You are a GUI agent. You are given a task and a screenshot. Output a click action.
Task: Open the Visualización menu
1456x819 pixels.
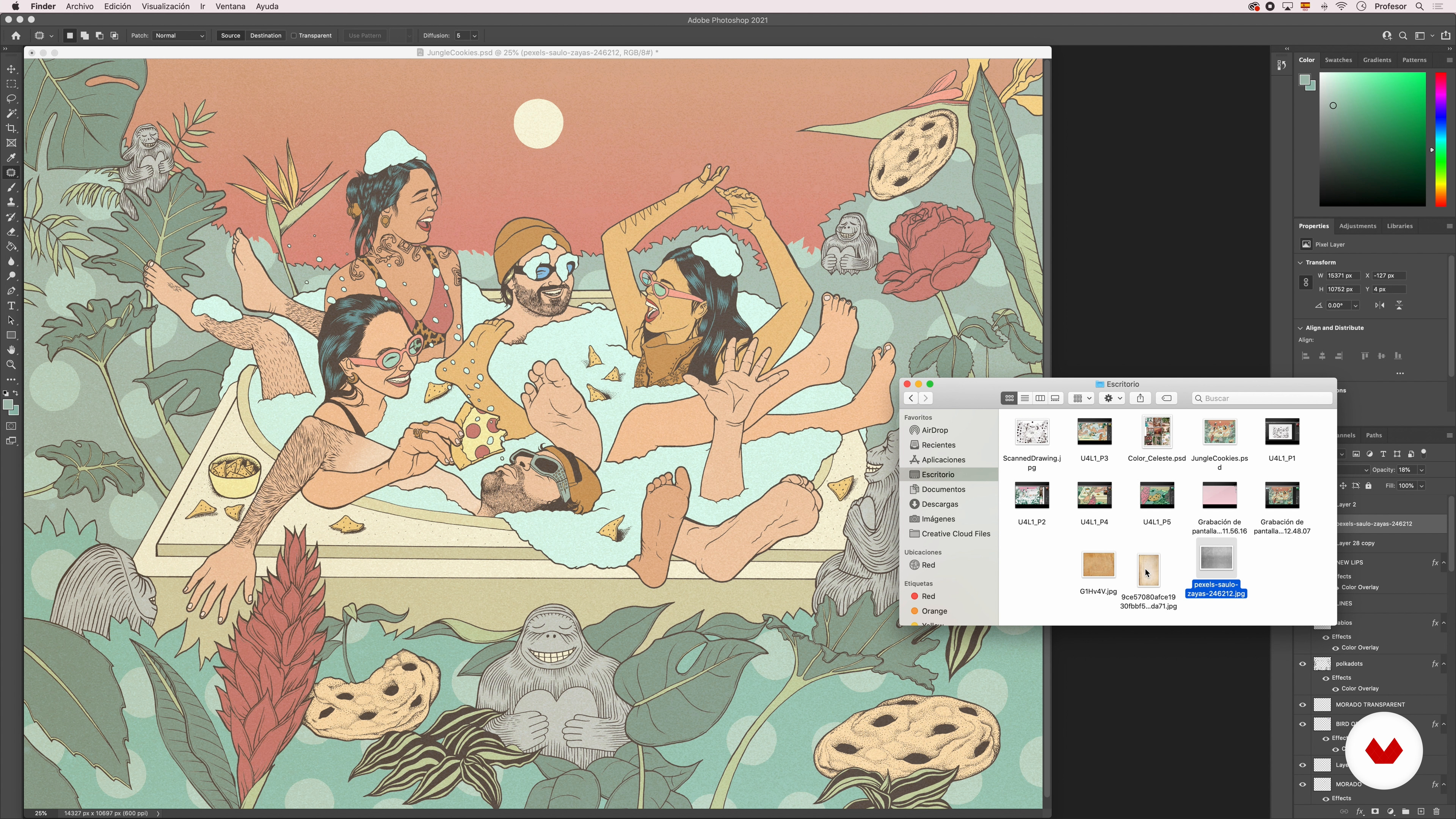[x=166, y=6]
